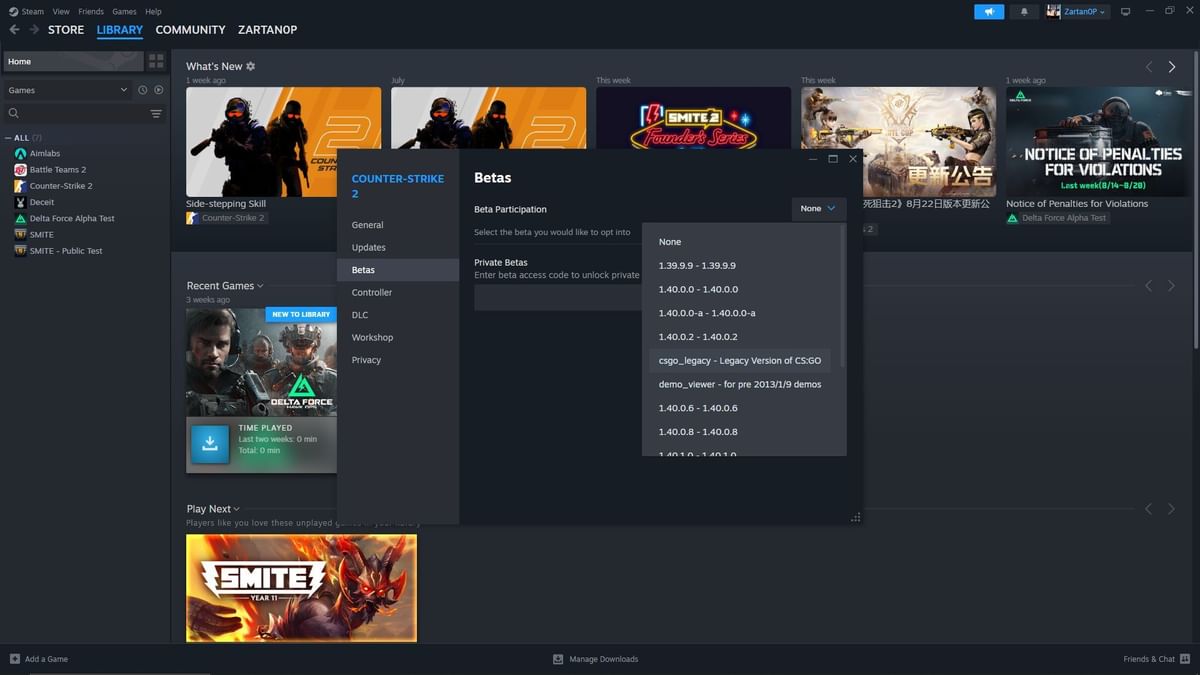The height and width of the screenshot is (675, 1200).
Task: Click the download icon on Delta Force panel
Action: [209, 441]
